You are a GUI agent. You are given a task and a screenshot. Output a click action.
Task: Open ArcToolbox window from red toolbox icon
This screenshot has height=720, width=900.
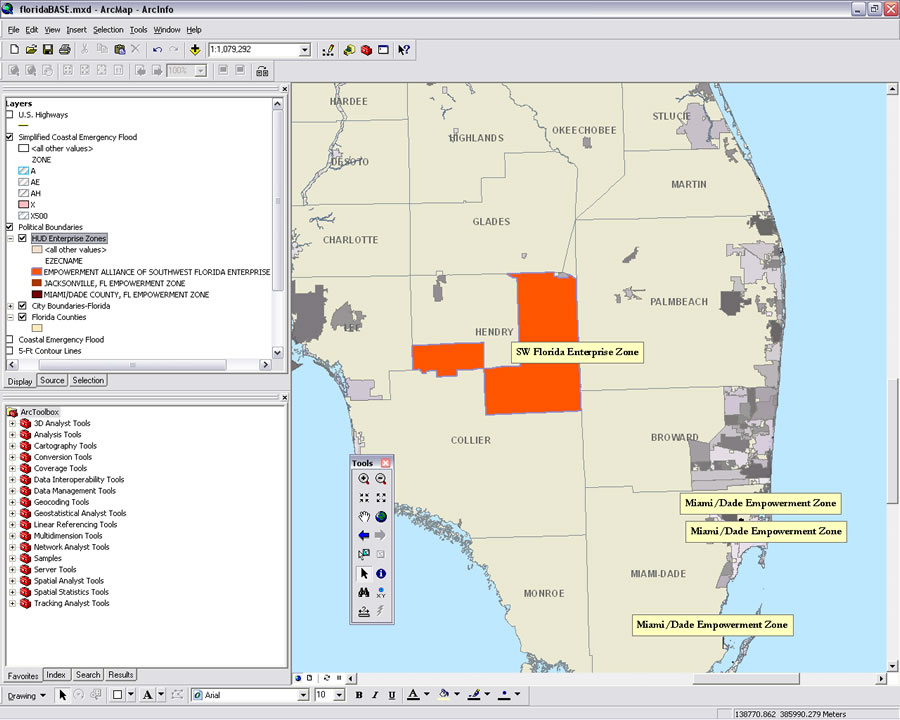(366, 49)
